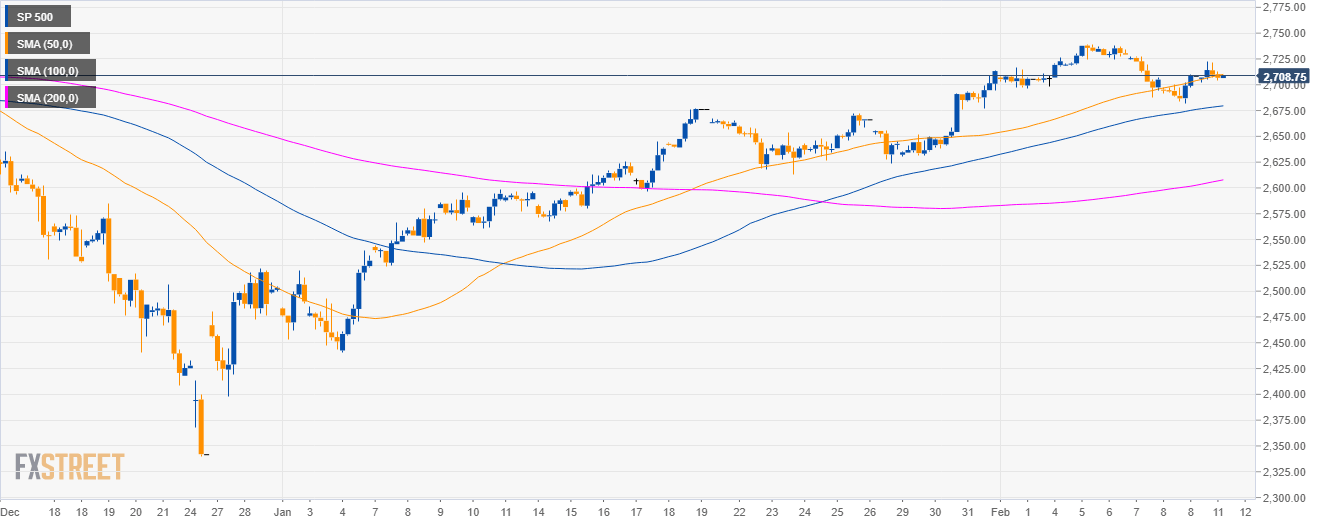Image resolution: width=1326 pixels, height=525 pixels.
Task: Click the Jan label on the date axis
Action: [x=285, y=511]
